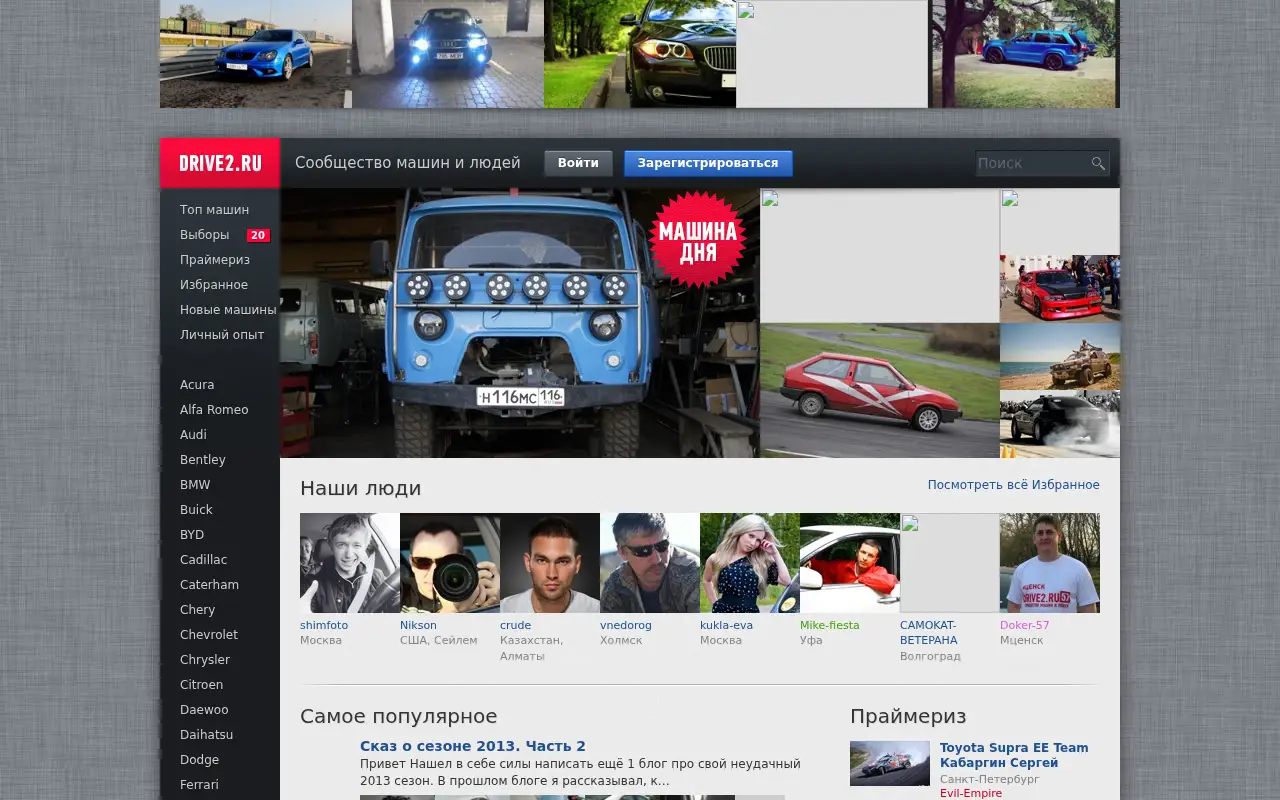This screenshot has width=1280, height=800.
Task: Select Audi in the brand list
Action: click(x=193, y=435)
